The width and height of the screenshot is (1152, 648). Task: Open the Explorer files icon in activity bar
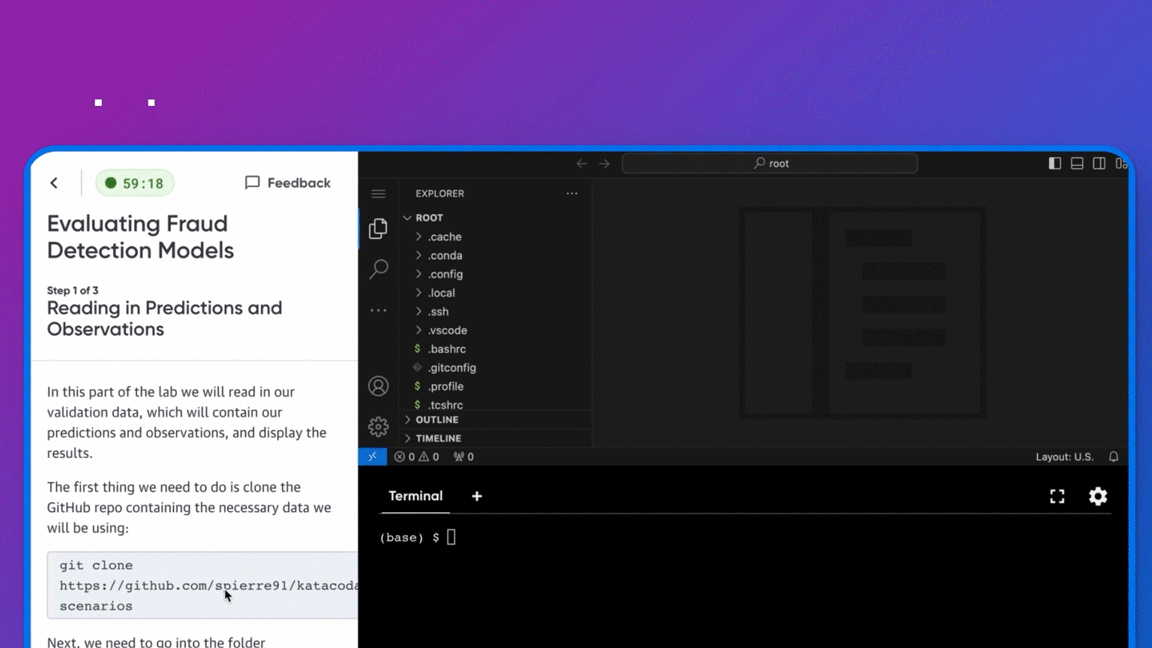coord(378,229)
